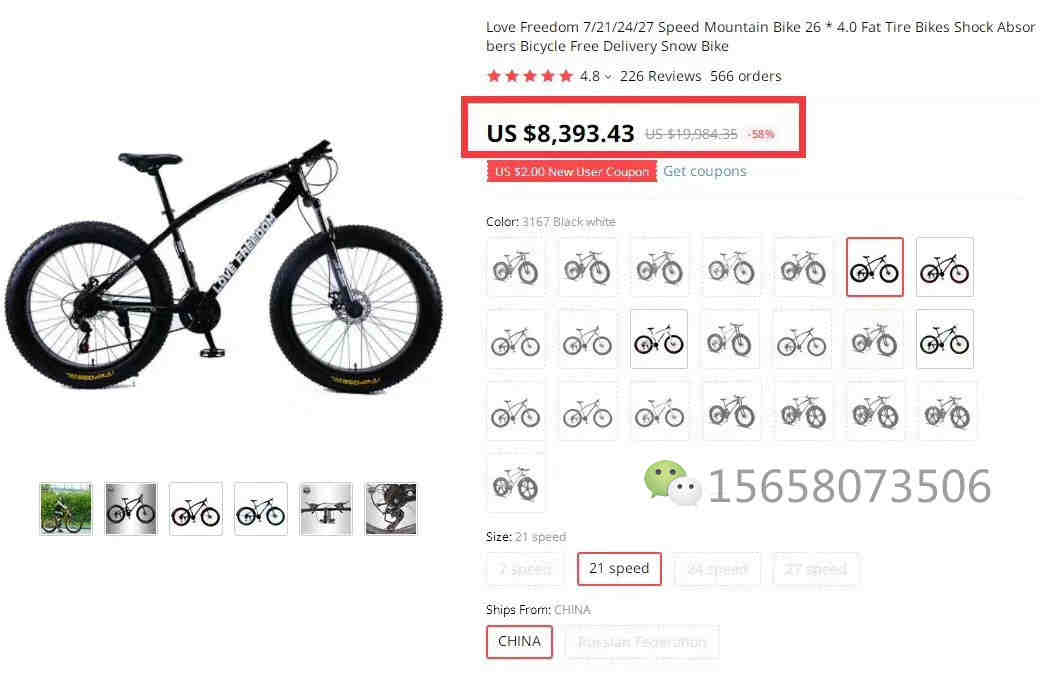1048x676 pixels.
Task: Open the 226 Reviews link
Action: 660,76
